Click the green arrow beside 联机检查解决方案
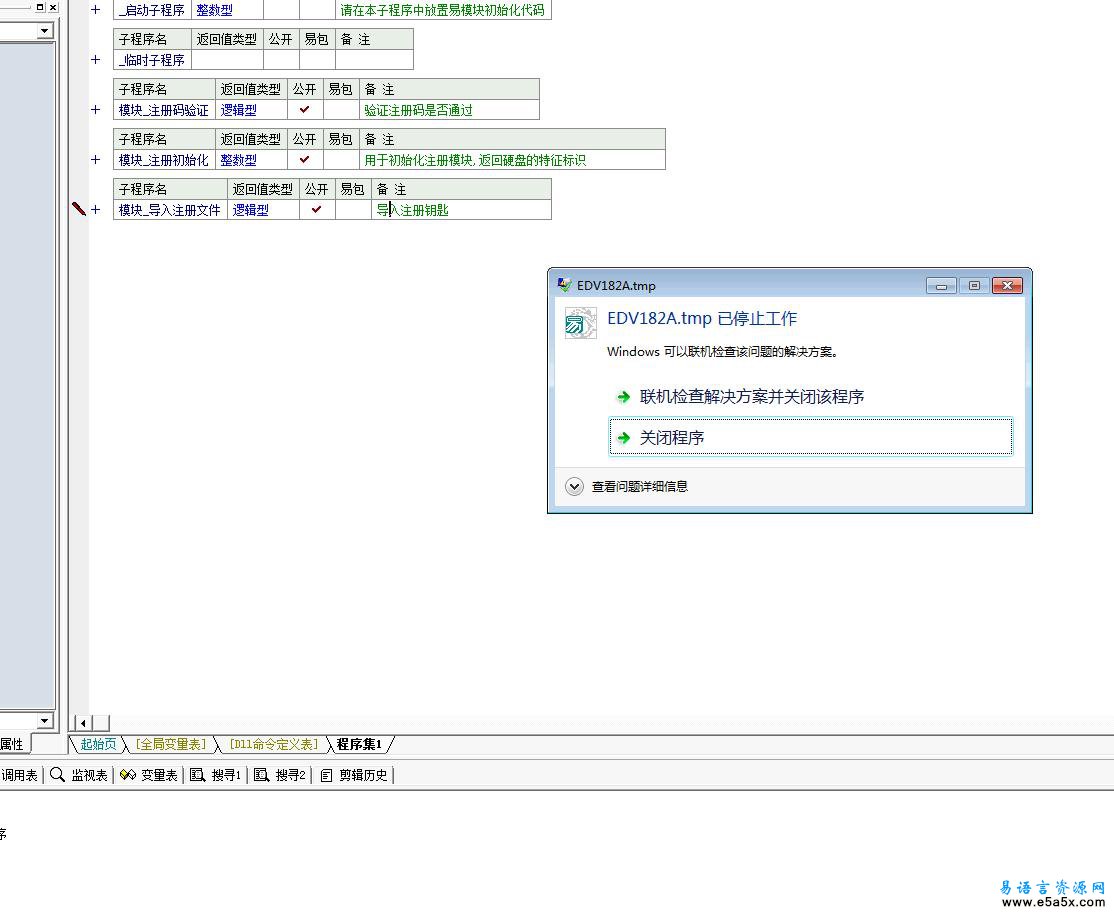The height and width of the screenshot is (915, 1114). point(623,397)
